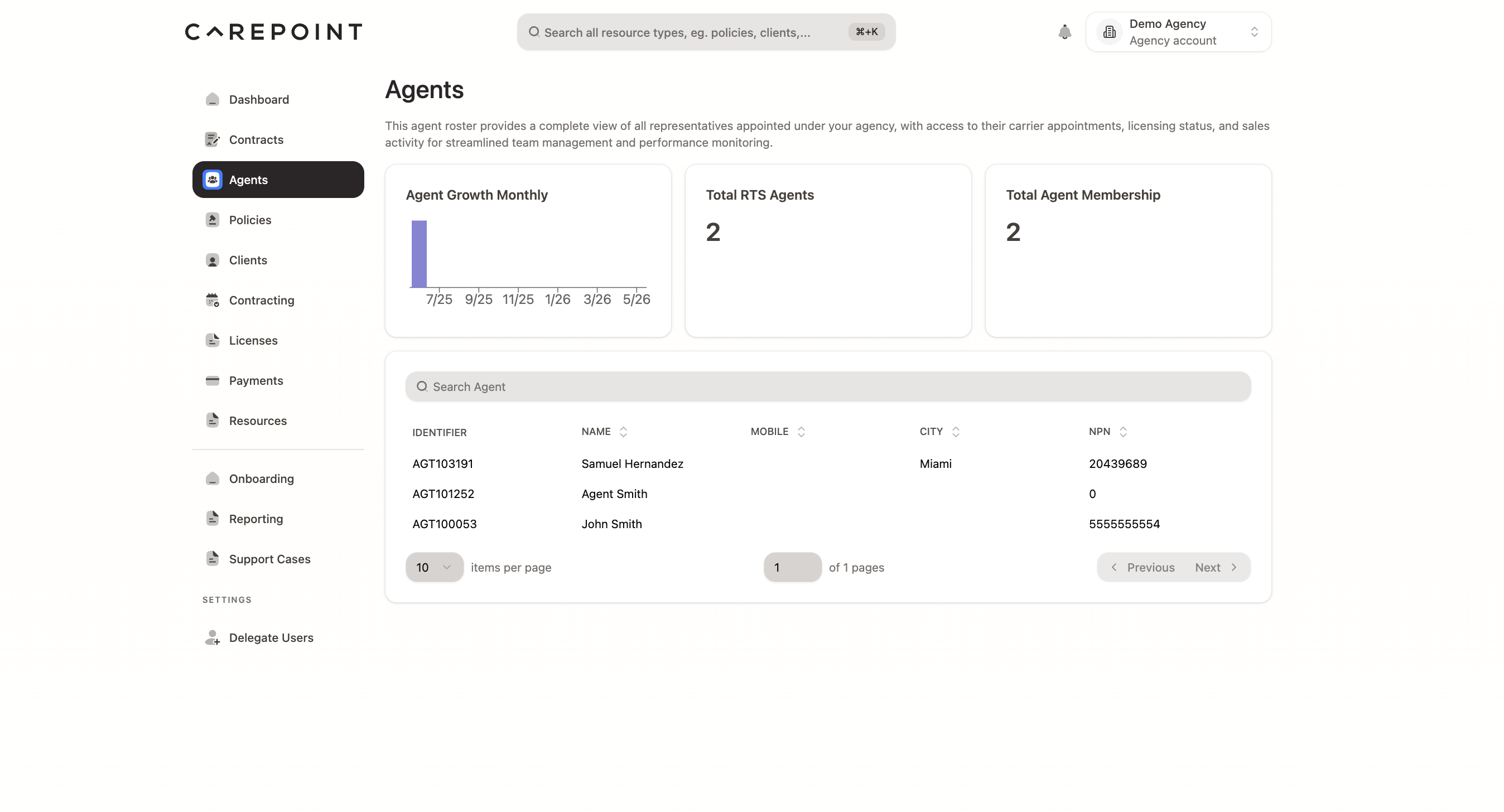Click the 5/26 chart axis label
Screen dimensions: 1504x812
click(x=637, y=299)
